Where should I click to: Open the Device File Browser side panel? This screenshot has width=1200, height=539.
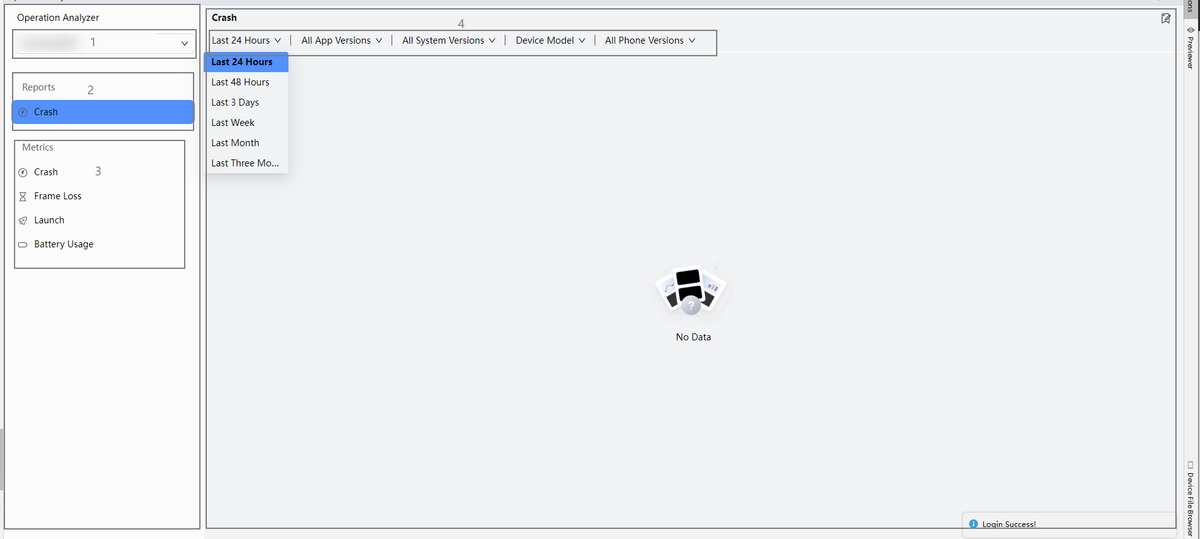[1190, 497]
